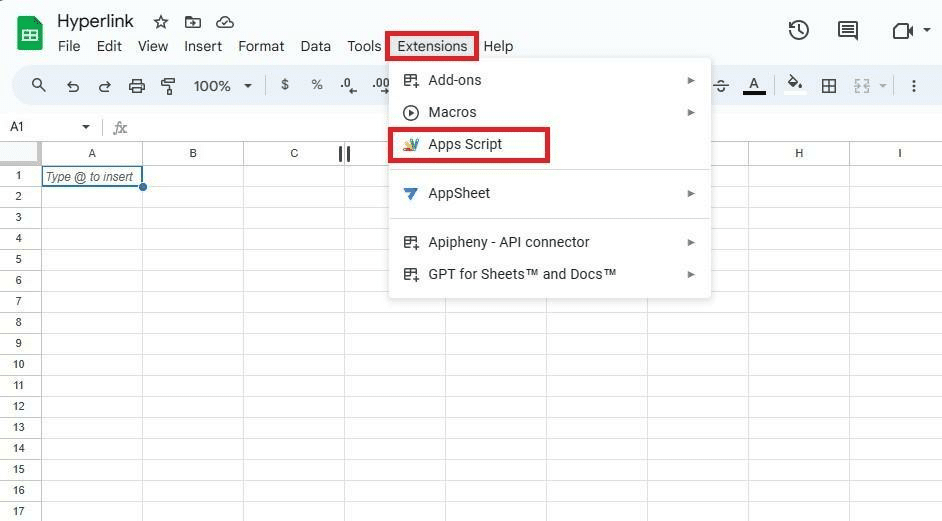Select column A header
Image resolution: width=942 pixels, height=521 pixels.
click(x=92, y=153)
